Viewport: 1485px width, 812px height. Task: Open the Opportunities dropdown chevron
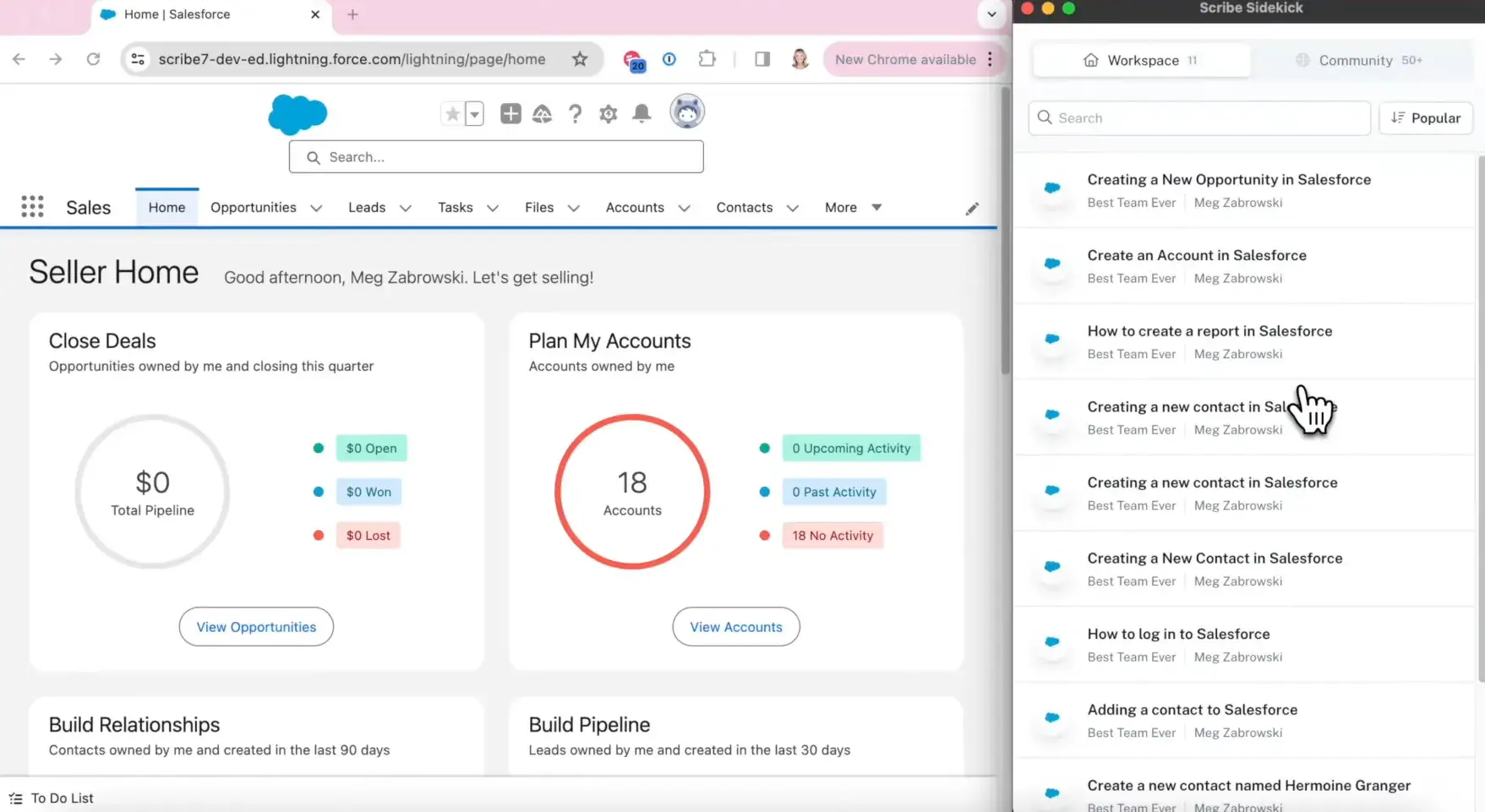click(316, 207)
